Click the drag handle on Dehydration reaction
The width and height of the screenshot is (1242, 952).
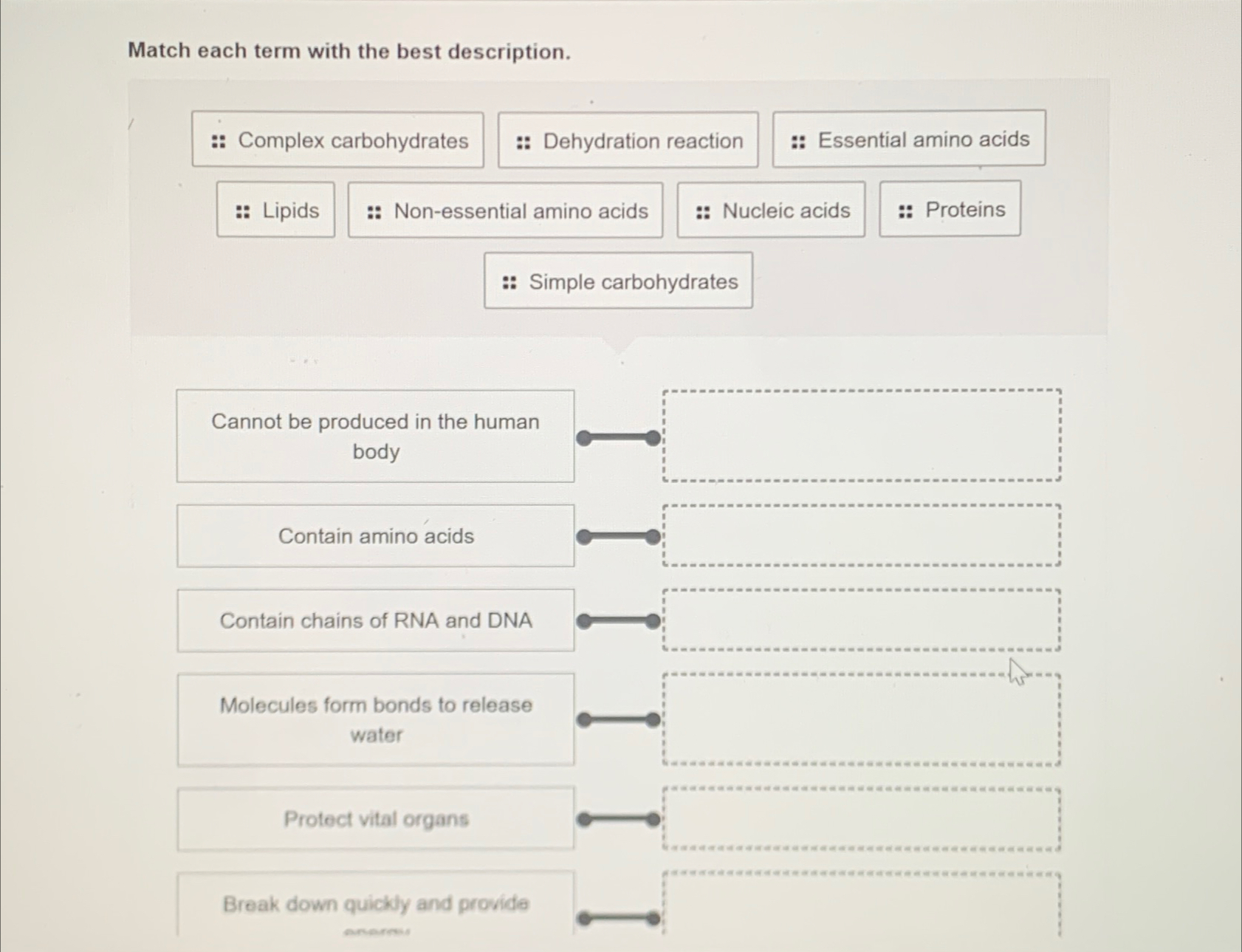(522, 140)
